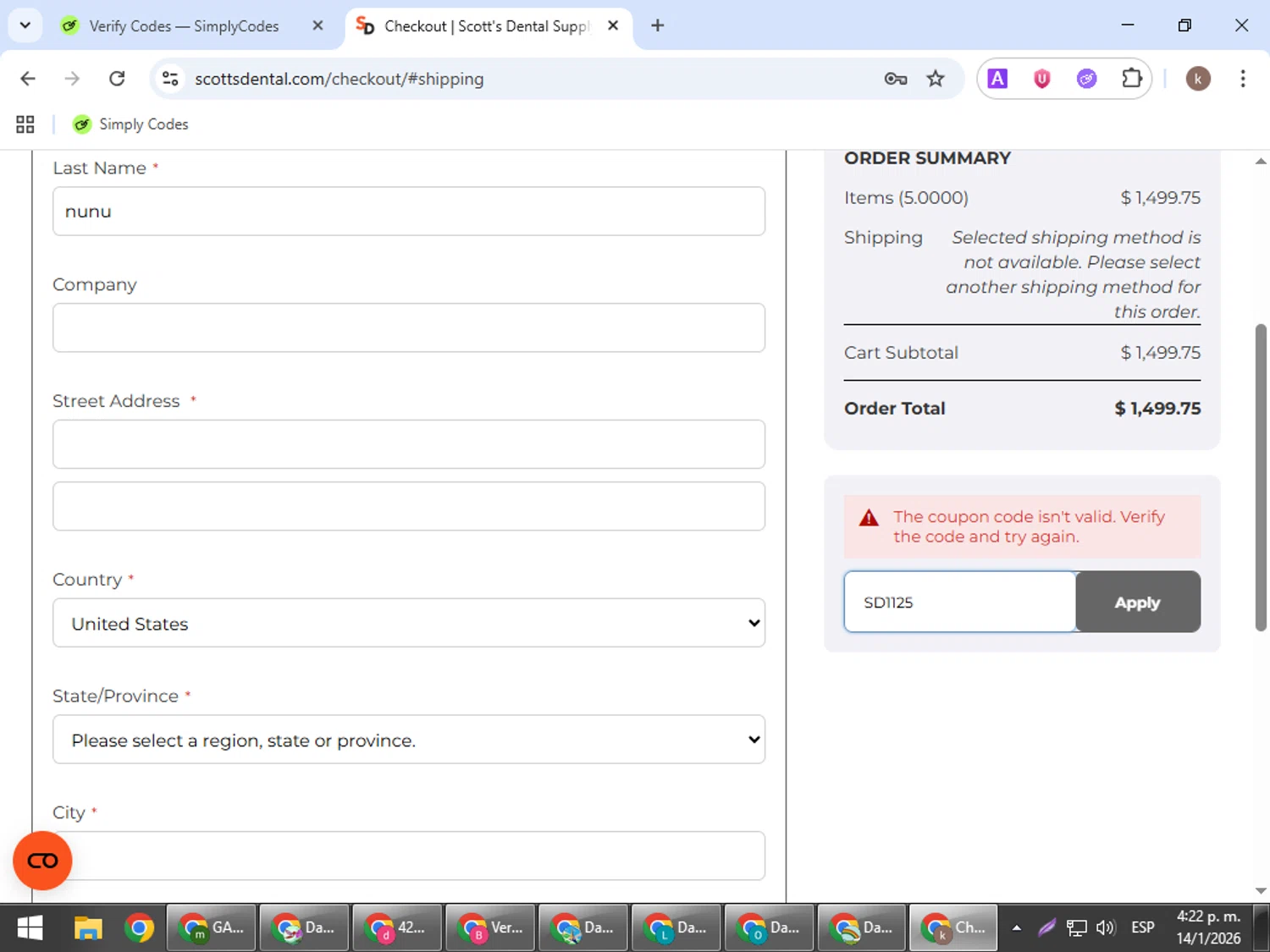Open the apps grid in the bookmarks bar

pyautogui.click(x=25, y=124)
